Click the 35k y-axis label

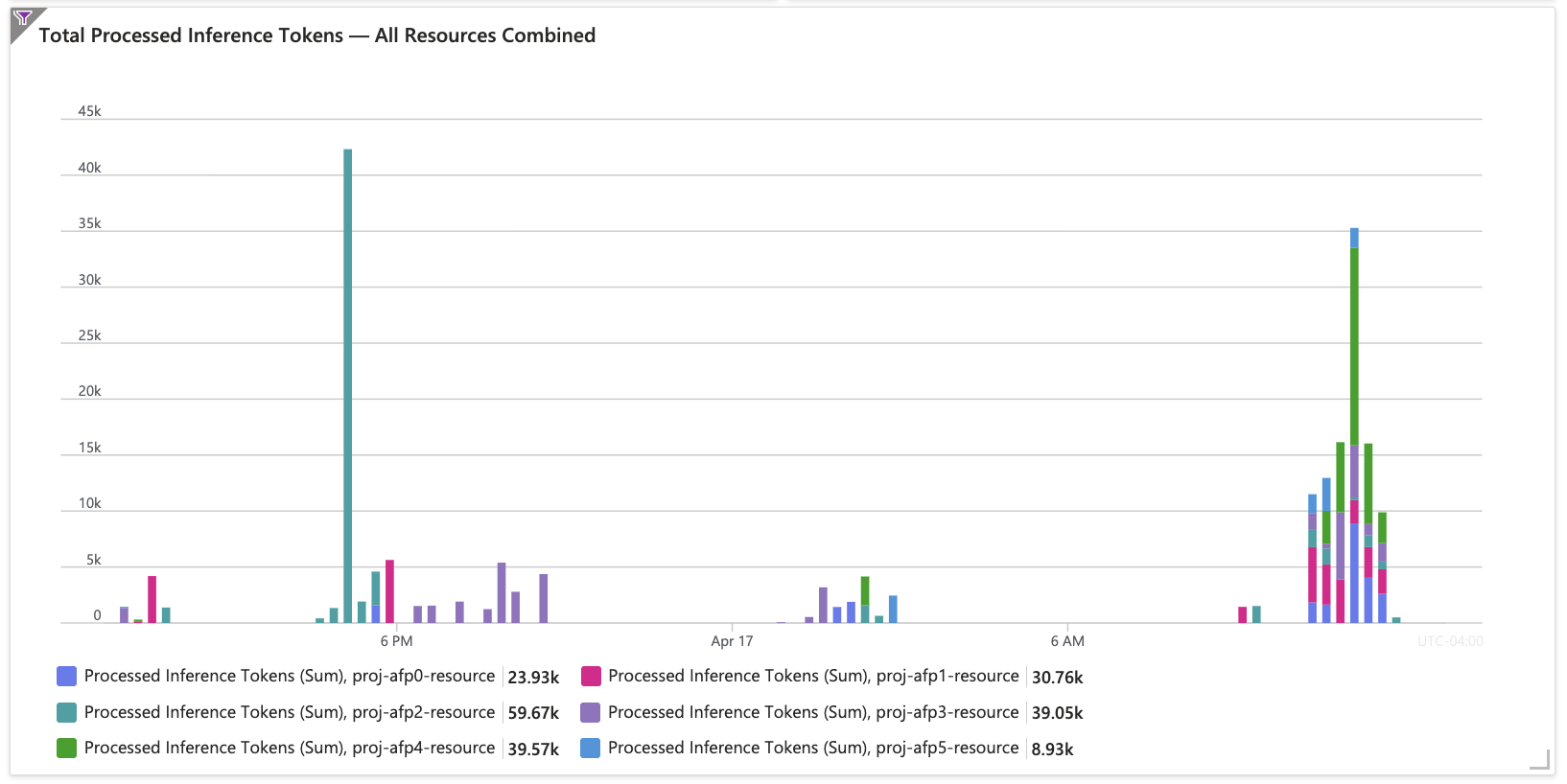coord(89,223)
